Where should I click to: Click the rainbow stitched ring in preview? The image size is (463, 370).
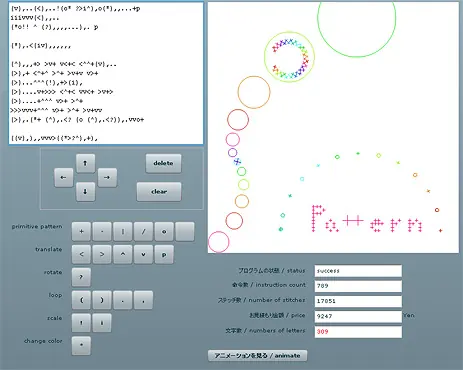(x=289, y=59)
